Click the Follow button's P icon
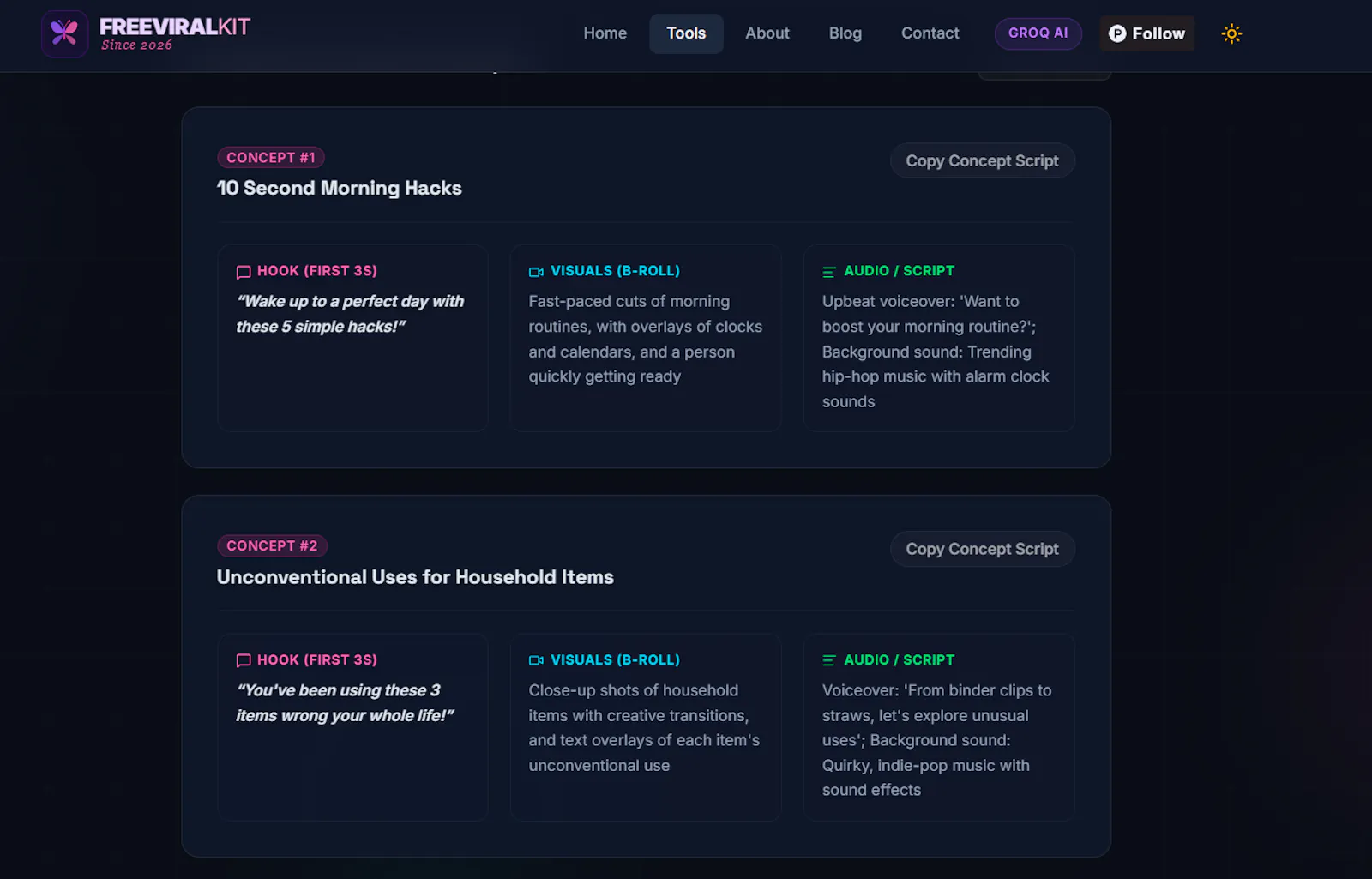Viewport: 1372px width, 879px height. (x=1117, y=33)
